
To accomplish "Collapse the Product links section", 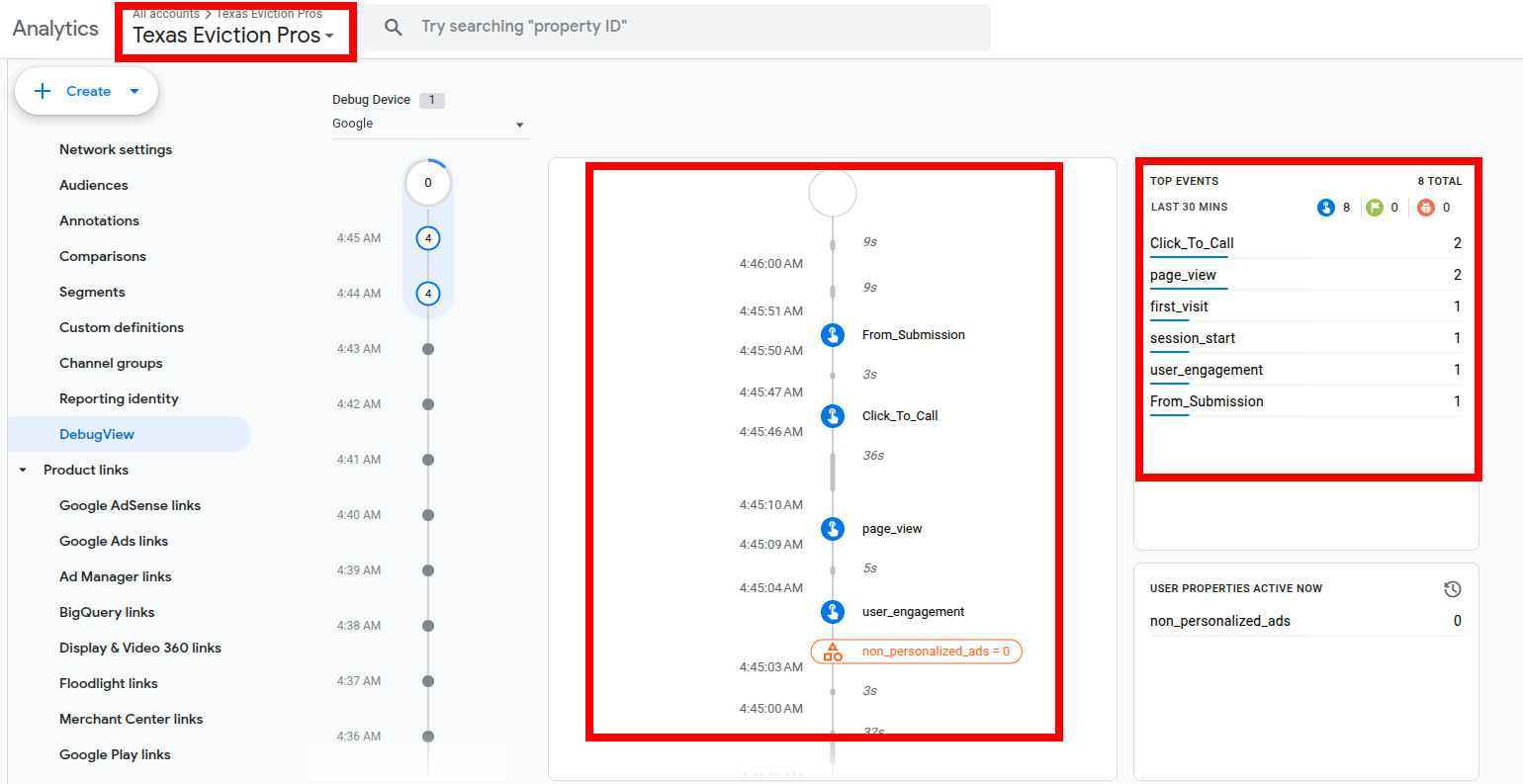I will [24, 471].
